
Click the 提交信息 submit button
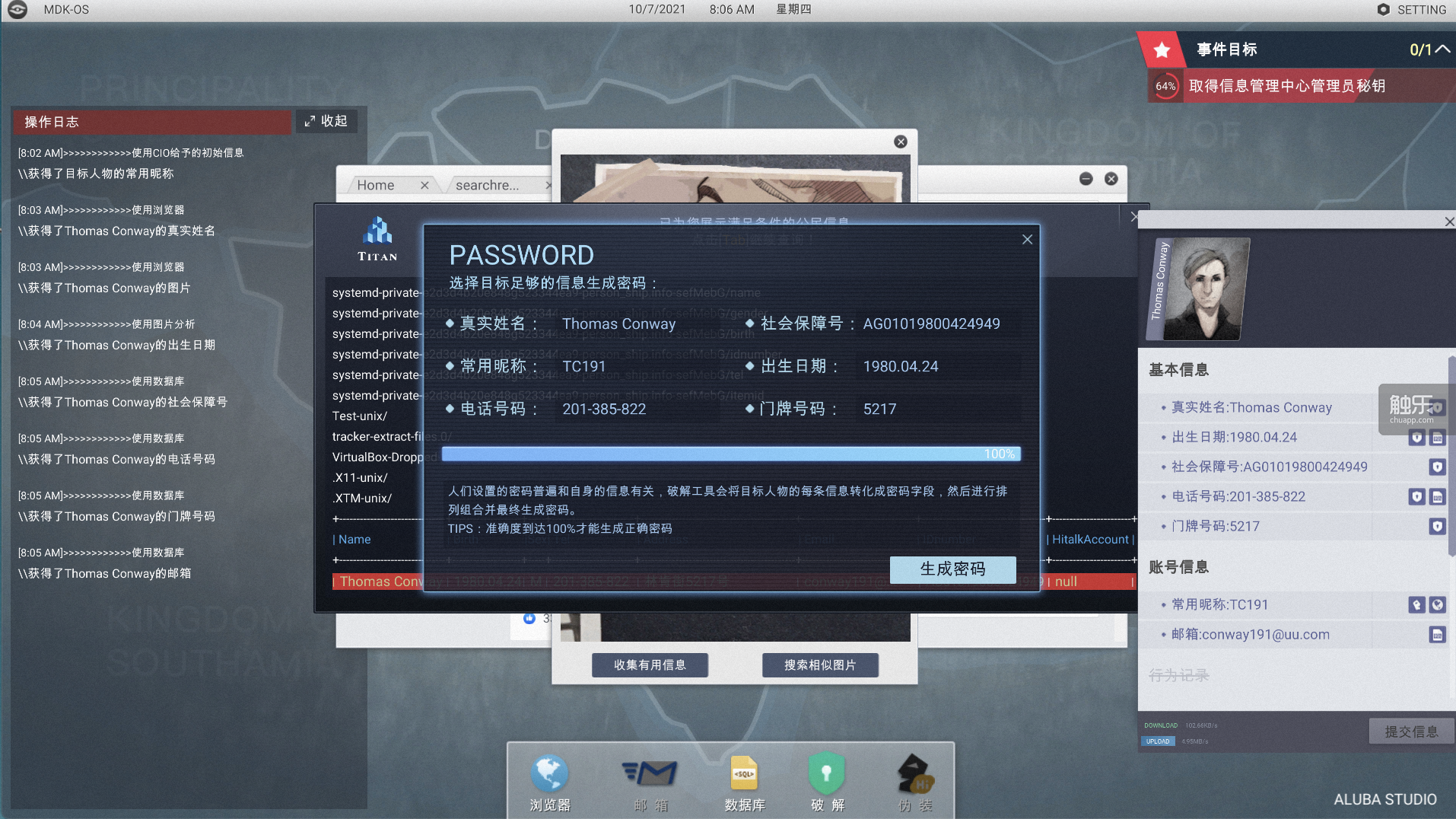(x=1411, y=731)
